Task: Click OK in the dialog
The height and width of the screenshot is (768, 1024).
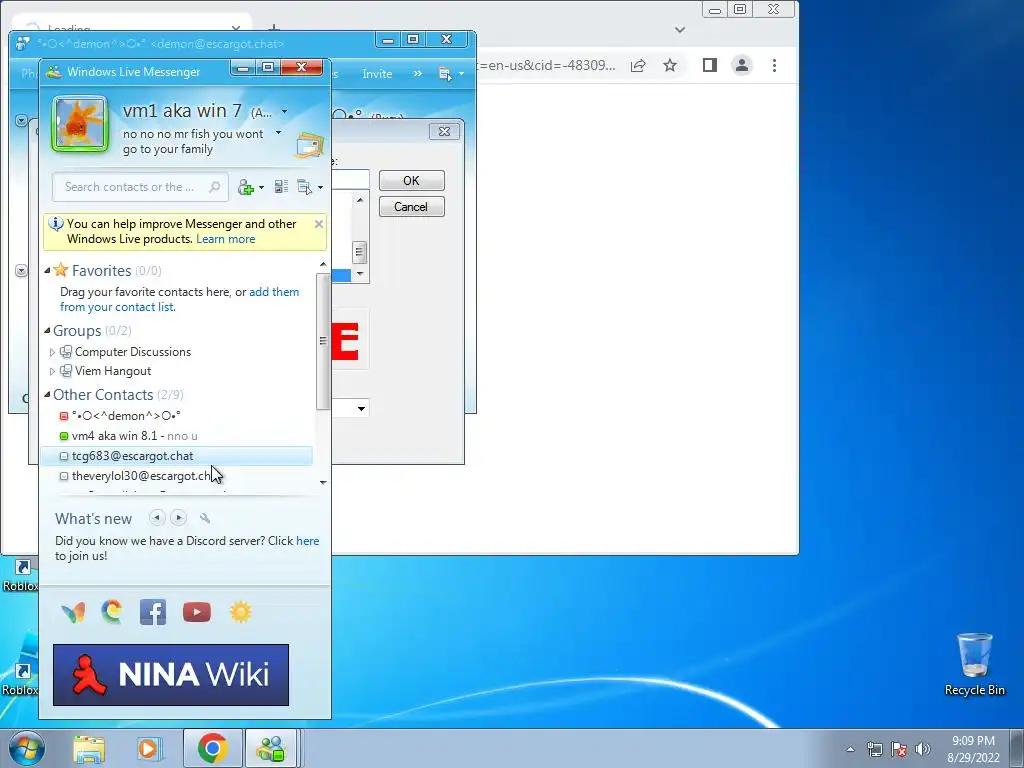Action: point(411,180)
